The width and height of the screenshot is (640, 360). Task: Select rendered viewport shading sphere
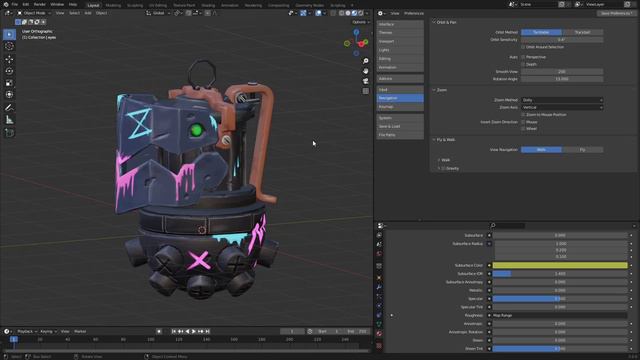[361, 13]
